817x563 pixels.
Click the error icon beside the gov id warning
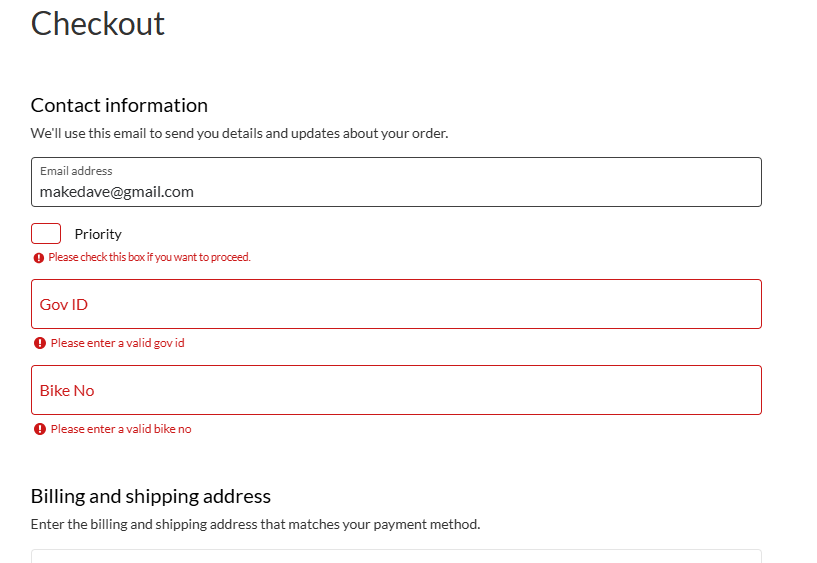40,343
